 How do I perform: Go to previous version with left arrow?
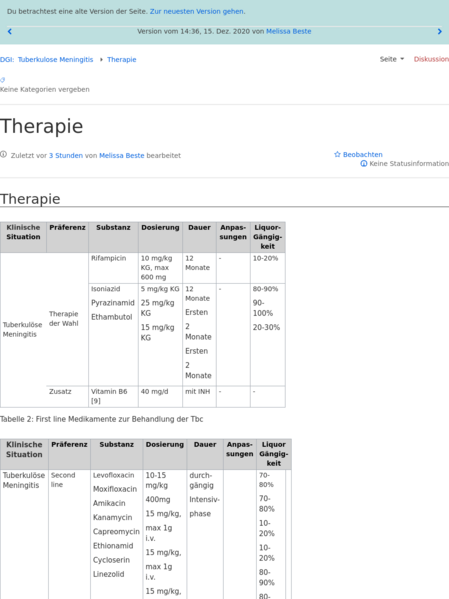[x=10, y=31]
